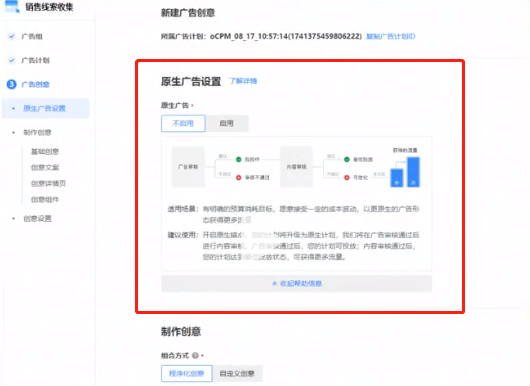Click the 销售线索收集 logo icon

pyautogui.click(x=12, y=6)
